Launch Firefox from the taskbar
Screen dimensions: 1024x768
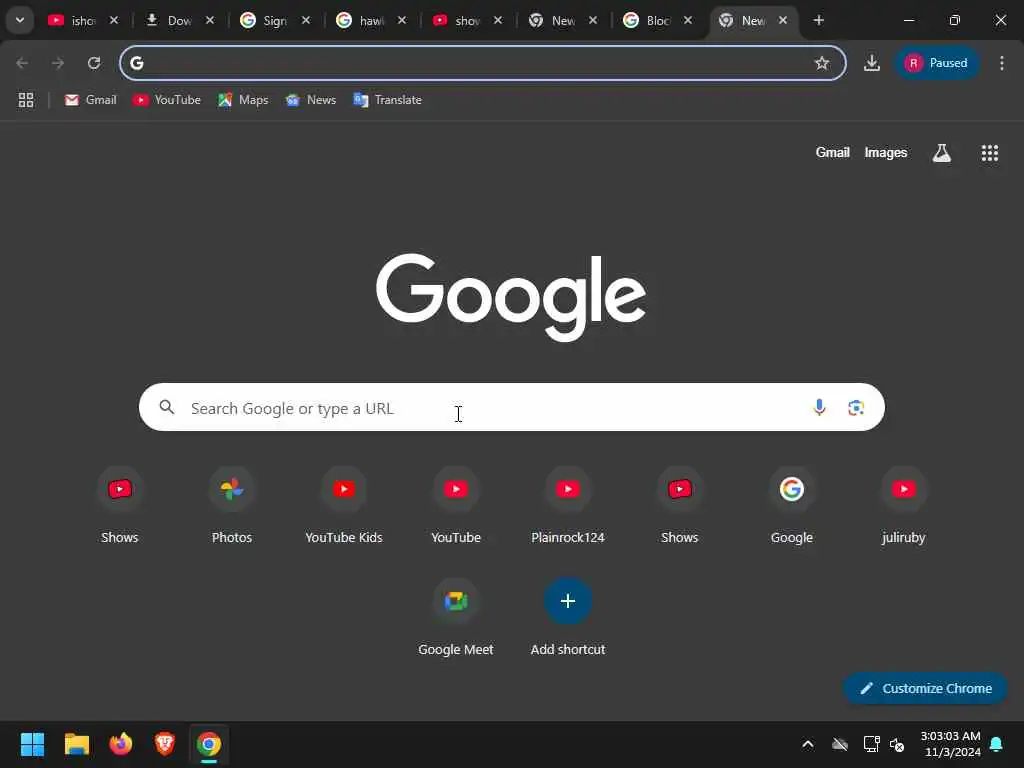coord(121,744)
